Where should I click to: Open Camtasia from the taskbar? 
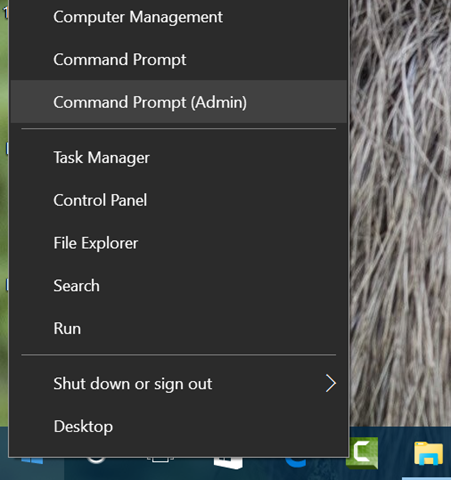tap(362, 453)
